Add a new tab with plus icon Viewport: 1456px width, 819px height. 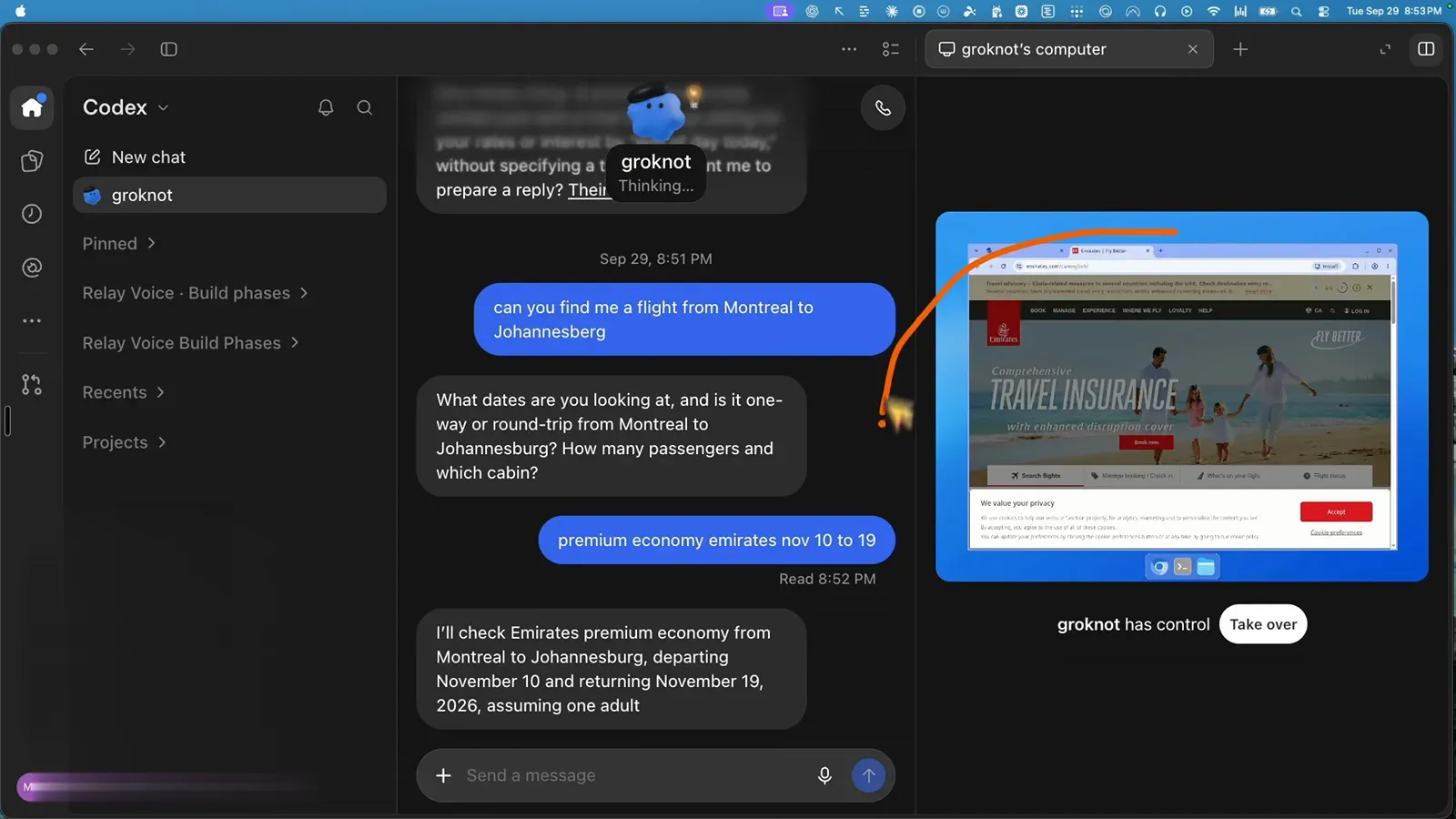click(x=1240, y=49)
